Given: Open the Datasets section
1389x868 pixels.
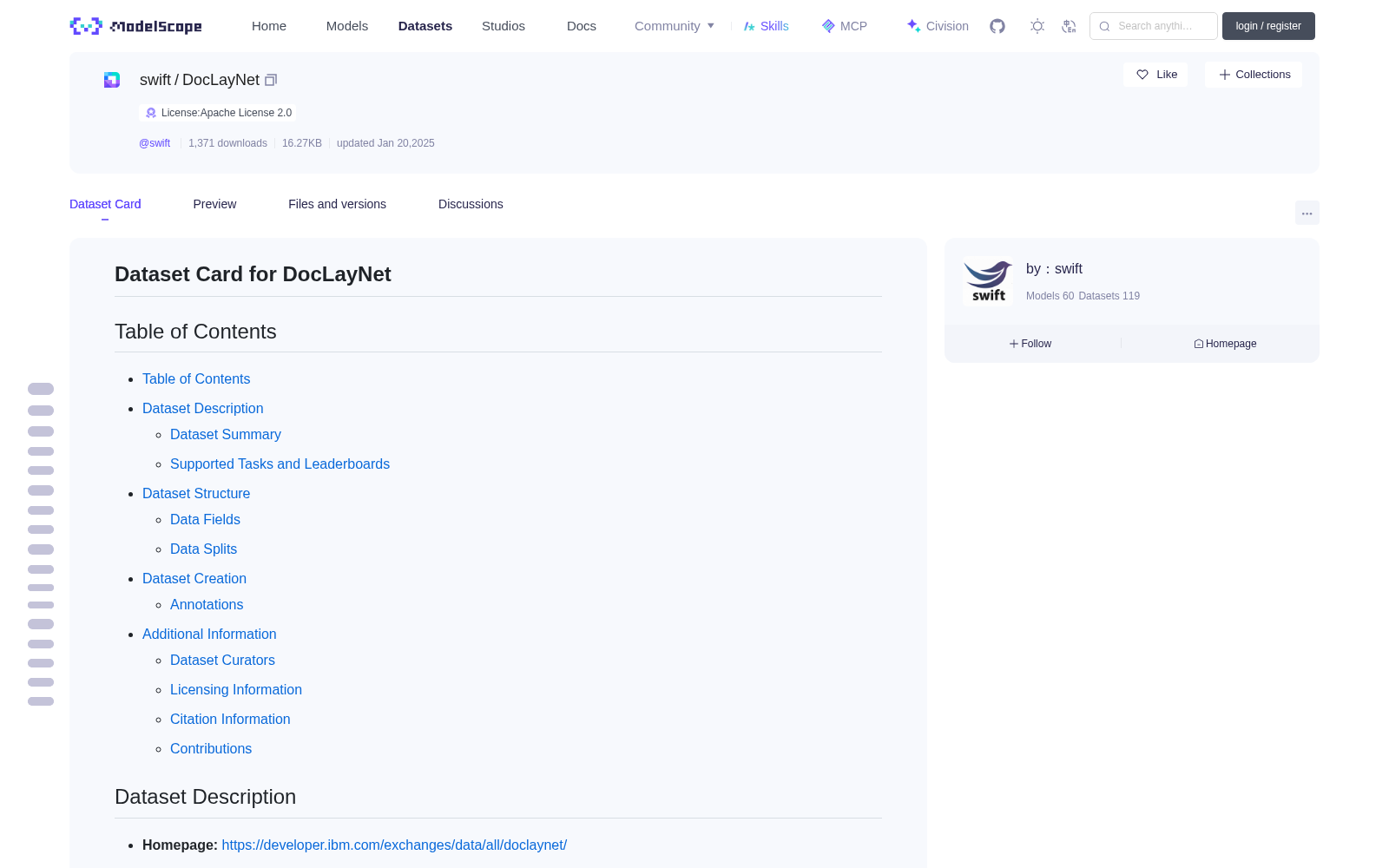Looking at the screenshot, I should (425, 26).
